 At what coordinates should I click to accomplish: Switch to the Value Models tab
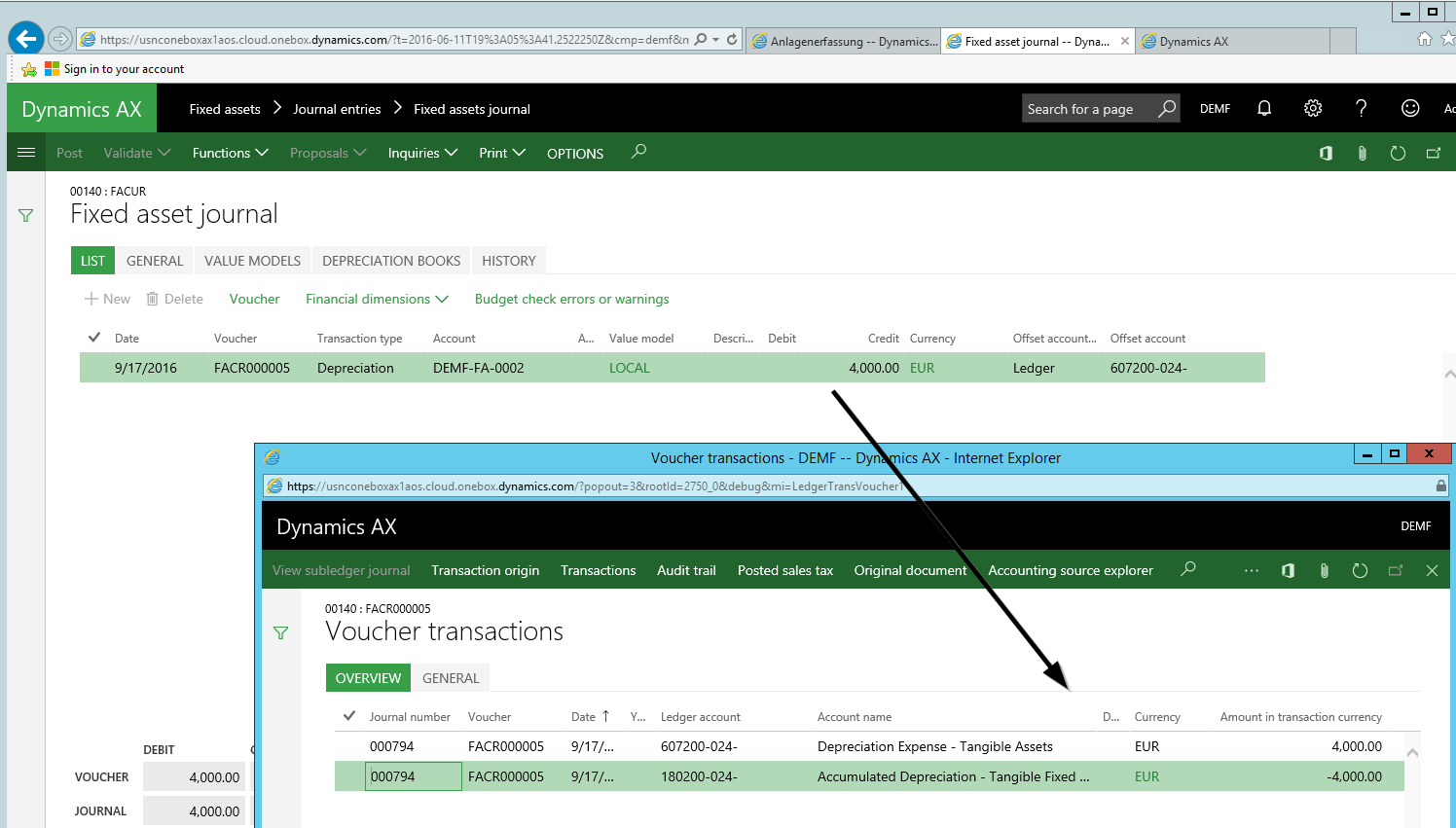click(x=252, y=261)
